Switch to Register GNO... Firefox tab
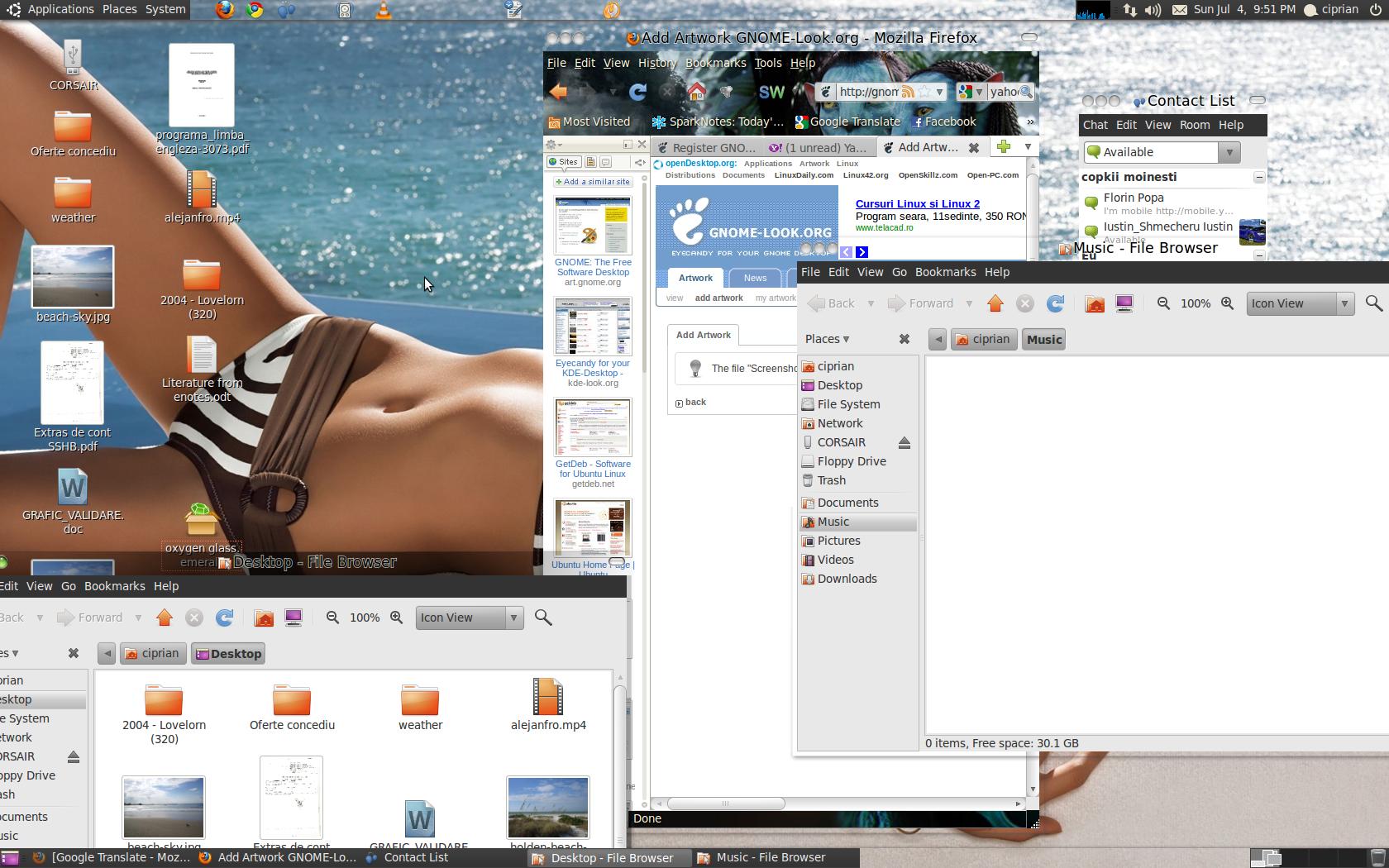The width and height of the screenshot is (1389, 868). click(708, 148)
